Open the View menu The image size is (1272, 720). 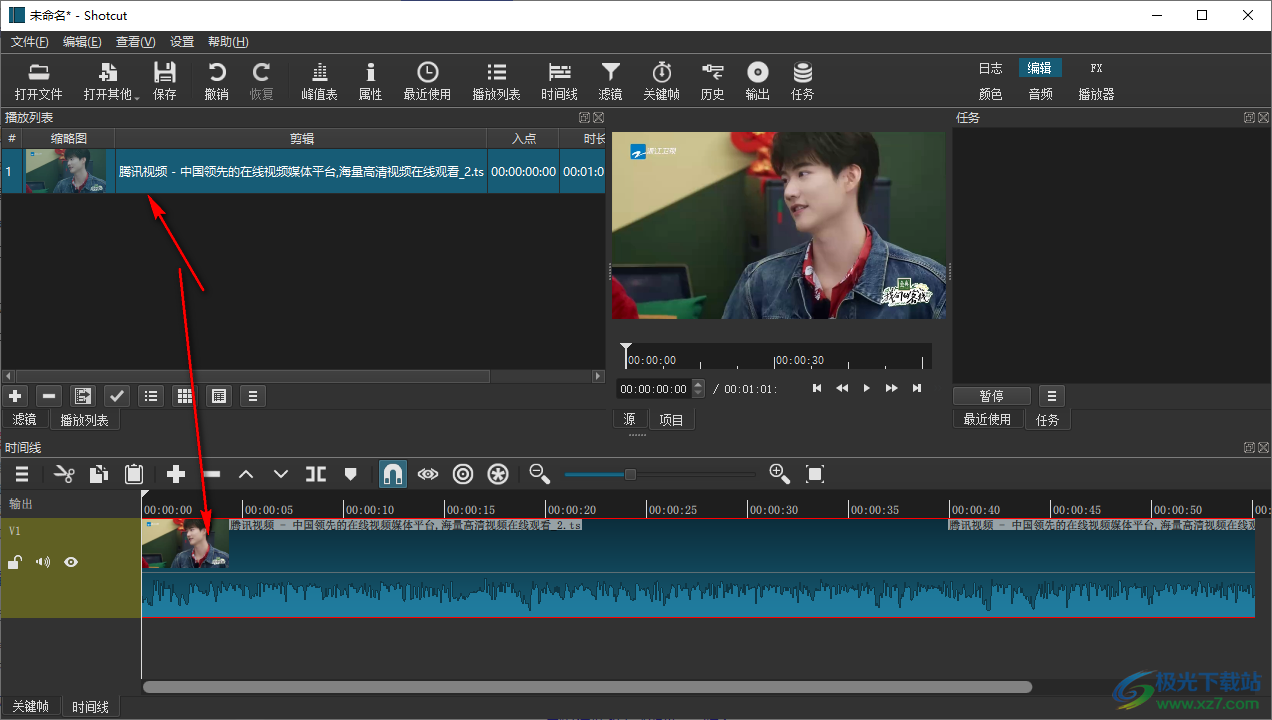click(135, 42)
